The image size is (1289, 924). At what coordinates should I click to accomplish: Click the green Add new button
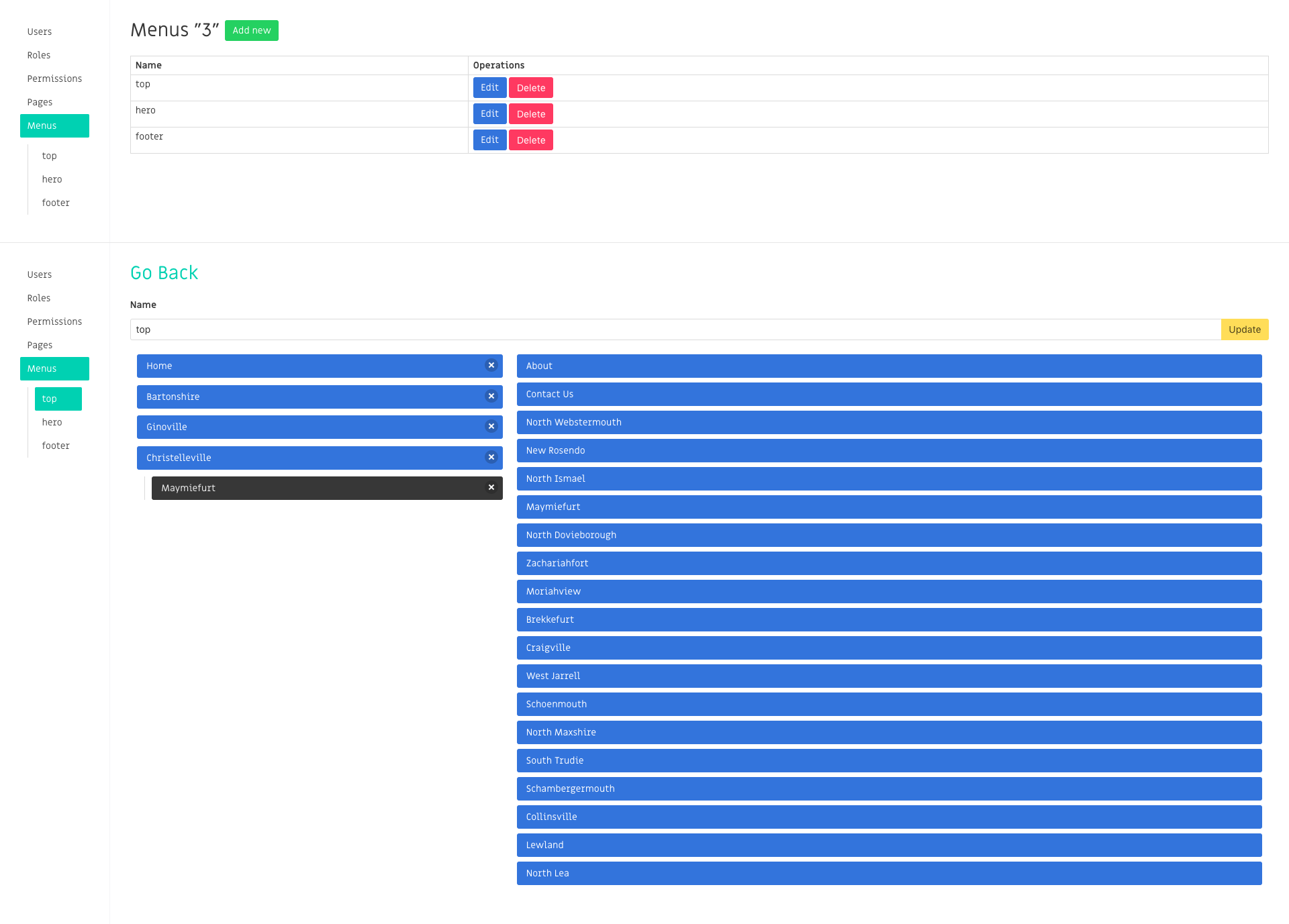pos(251,30)
